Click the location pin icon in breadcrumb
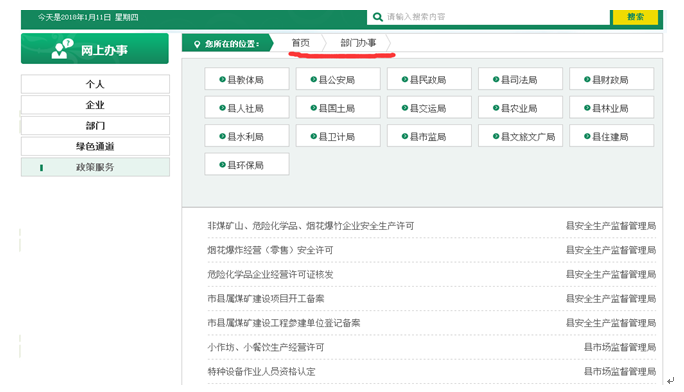This screenshot has height=392, width=684. (x=197, y=44)
